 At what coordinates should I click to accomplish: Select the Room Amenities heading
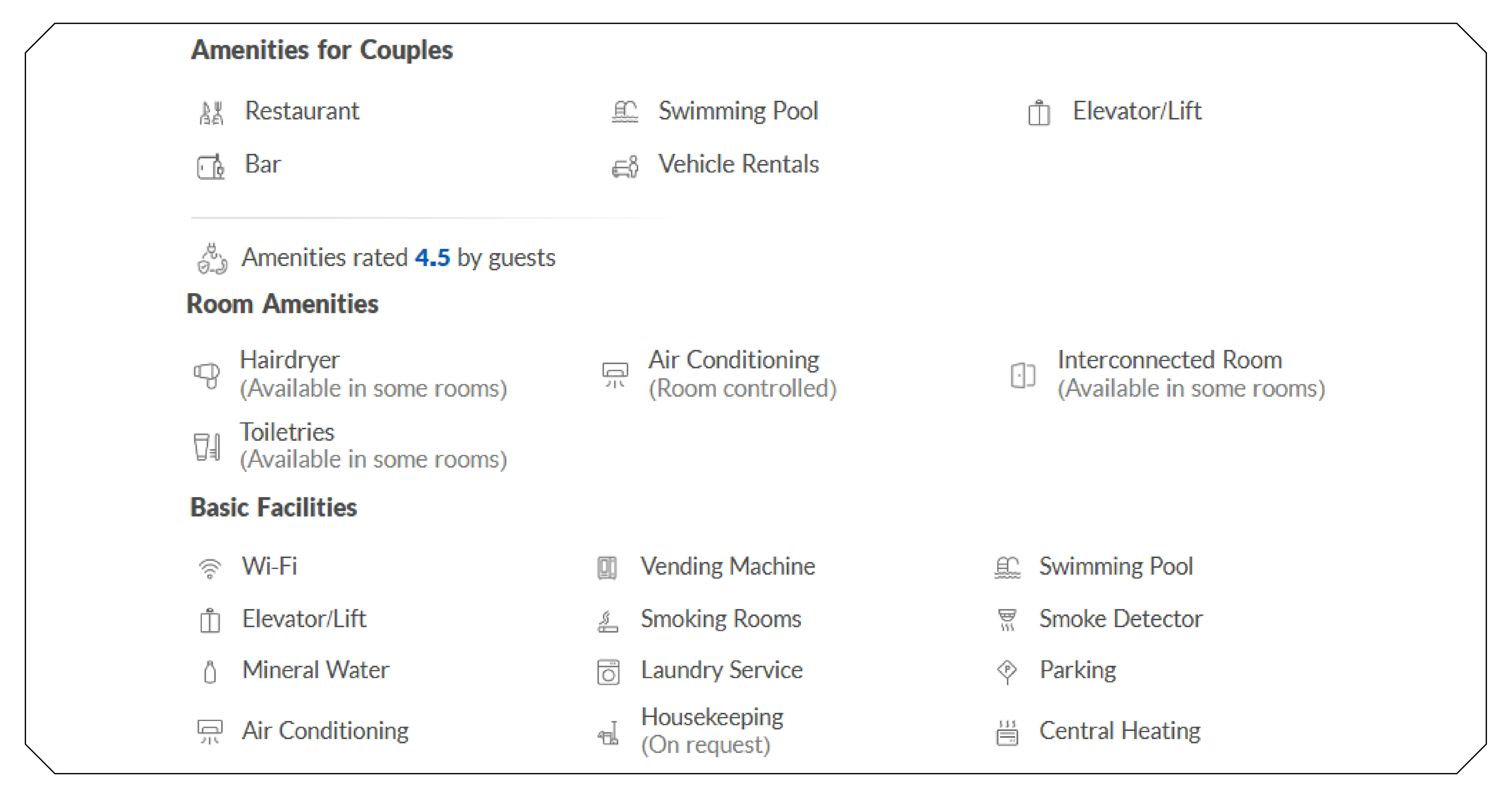282,304
